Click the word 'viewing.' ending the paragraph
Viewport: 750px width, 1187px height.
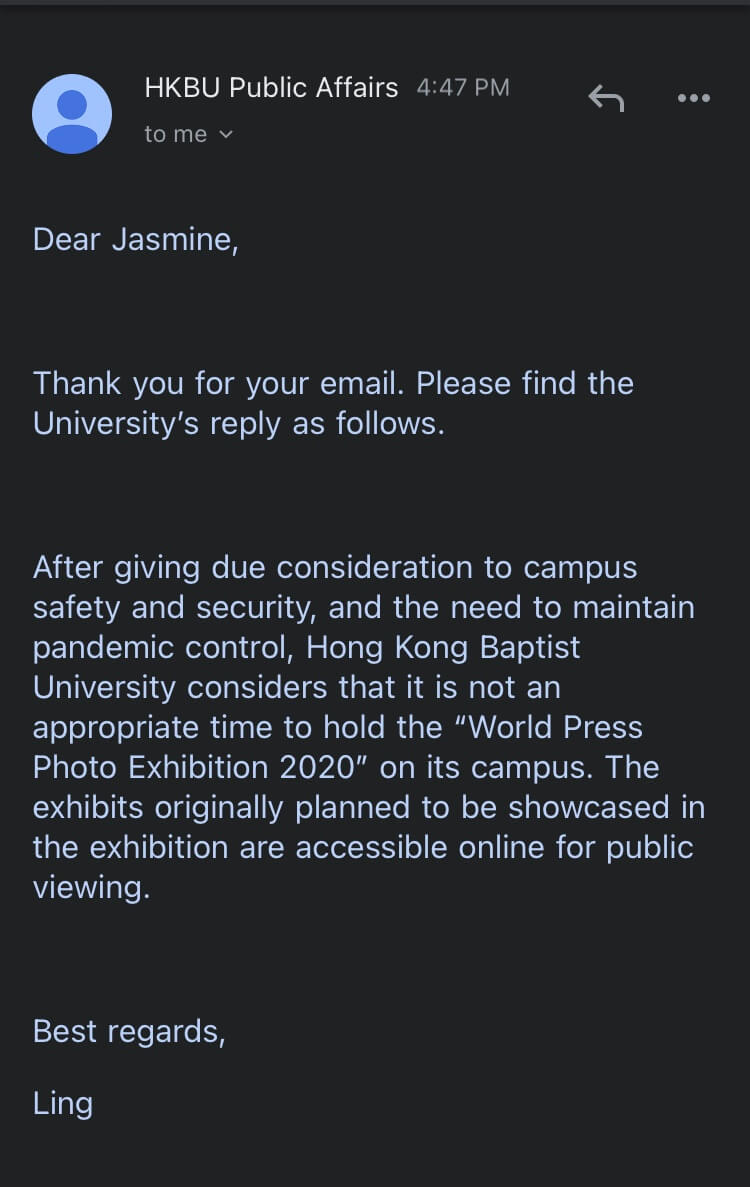tap(92, 887)
